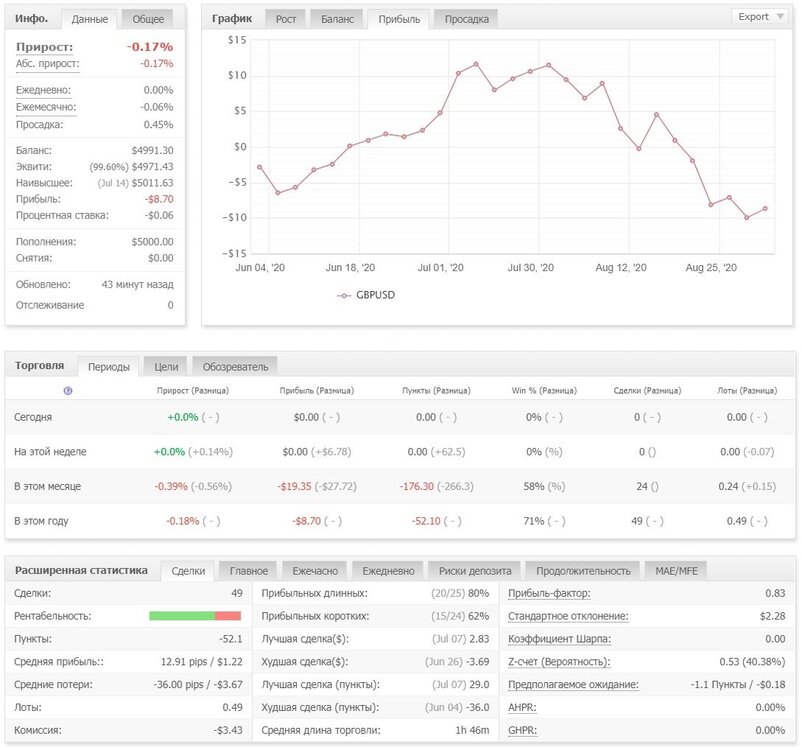Click the Средние потери value -36.00 pips
Screen dimensions: 802x750
coord(178,685)
